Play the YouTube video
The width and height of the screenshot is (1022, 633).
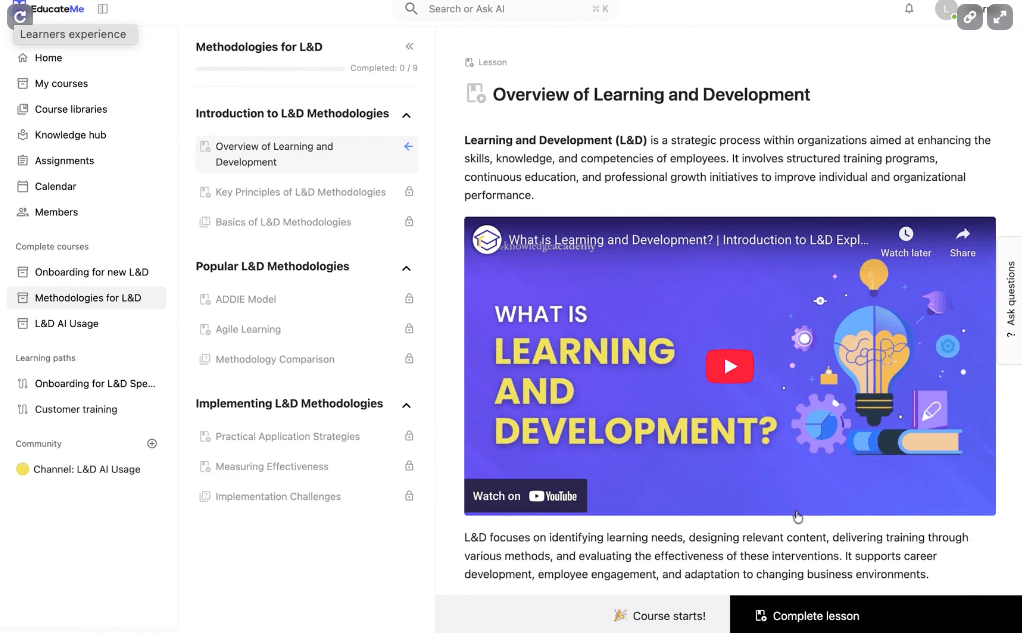pyautogui.click(x=729, y=366)
